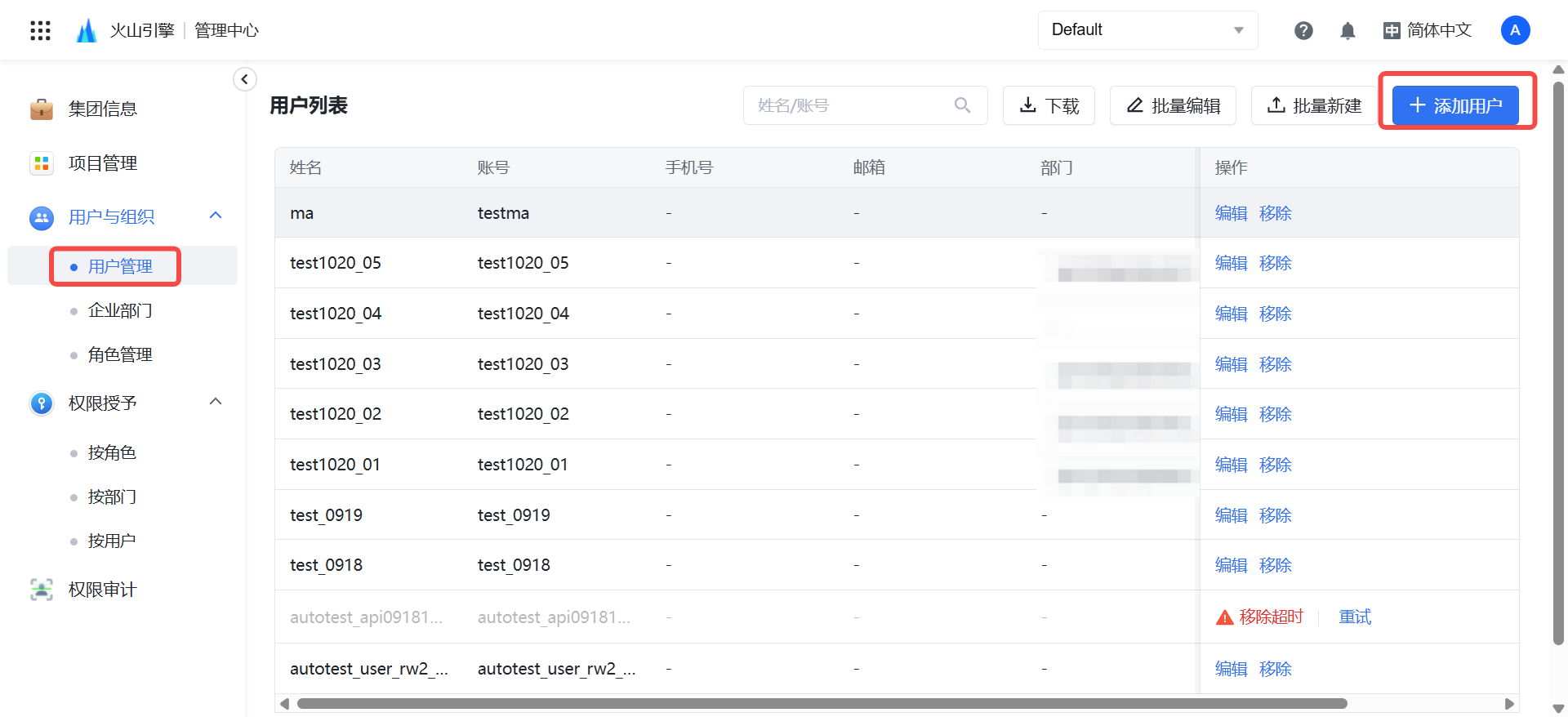Click the 添加用户 button

coord(1455,105)
